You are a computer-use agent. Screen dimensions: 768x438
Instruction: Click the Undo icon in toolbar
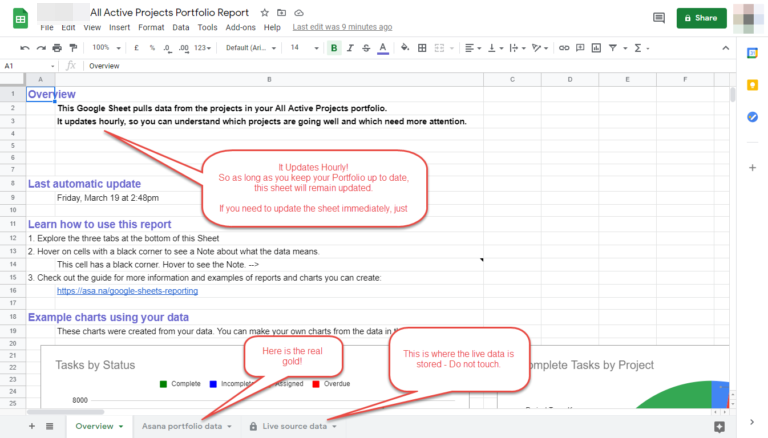pyautogui.click(x=24, y=48)
